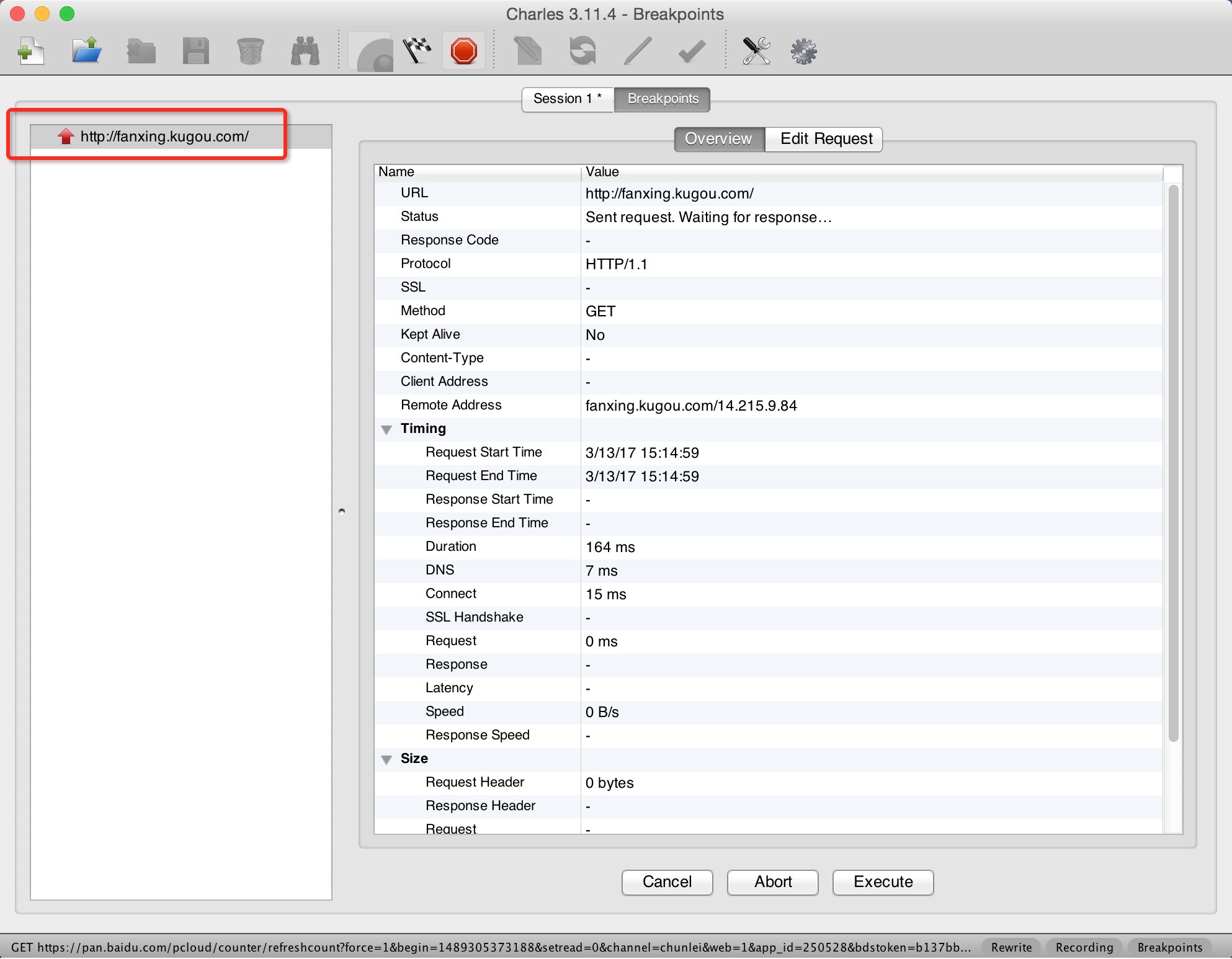This screenshot has height=959, width=1232.
Task: Switch to the Session 1 tab
Action: coord(567,99)
